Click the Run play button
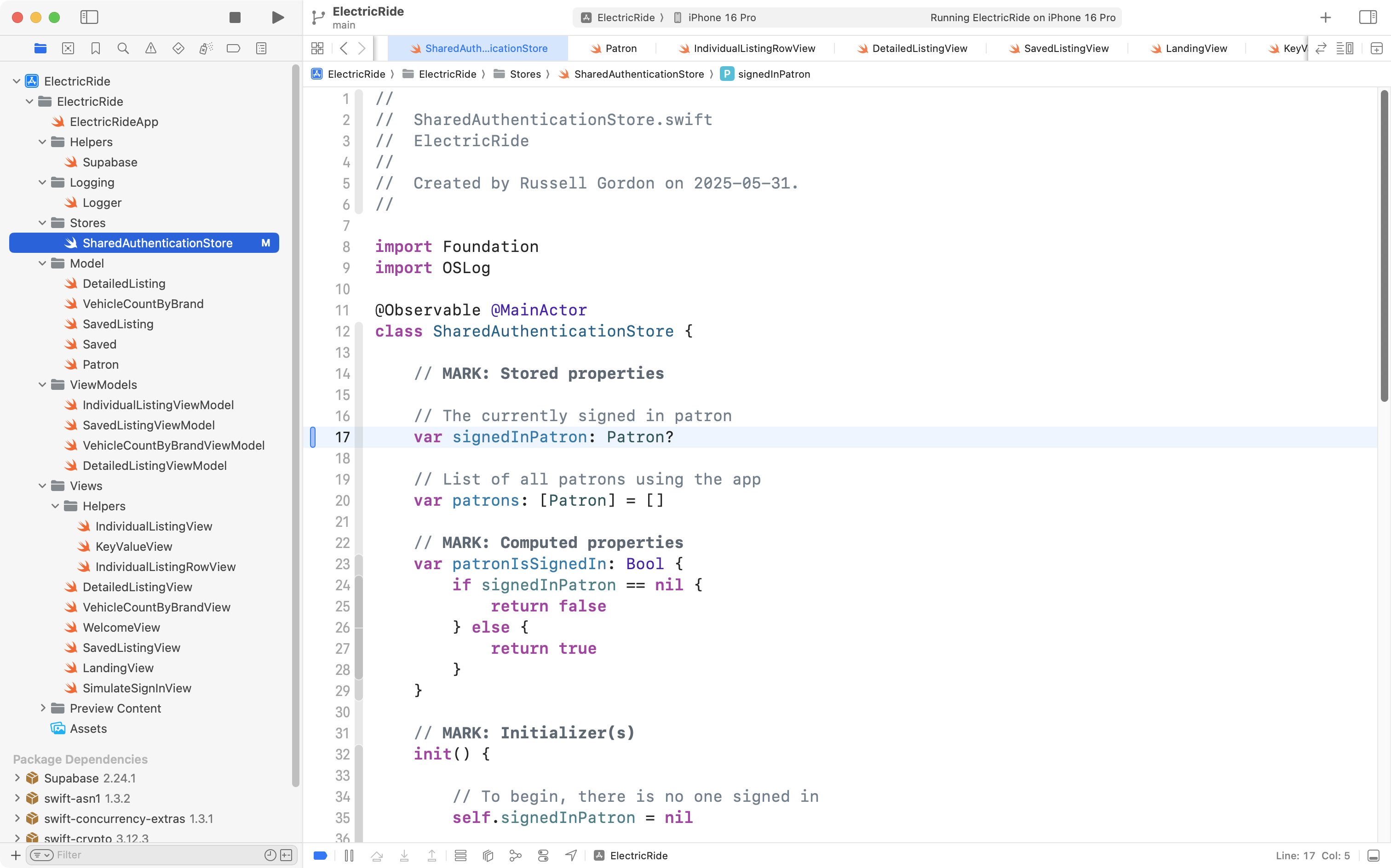Screen dimensions: 1391x868 pos(277,17)
